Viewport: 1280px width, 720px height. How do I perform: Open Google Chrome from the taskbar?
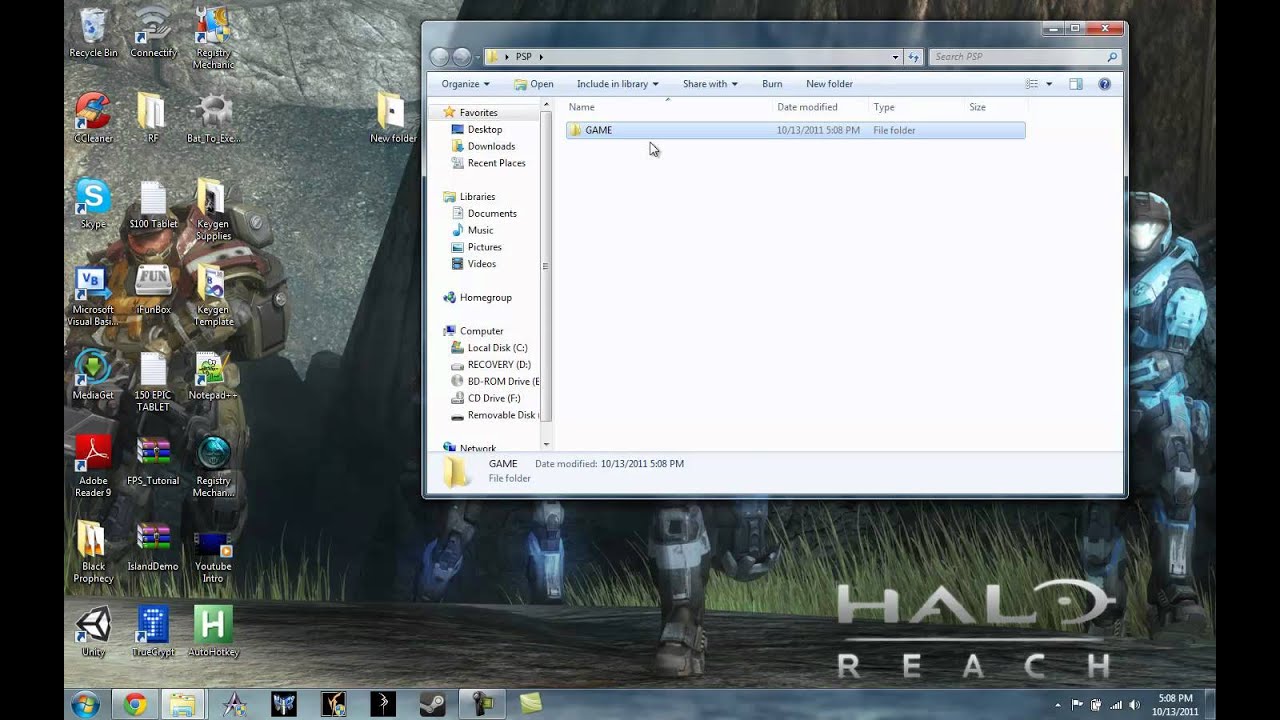click(135, 704)
